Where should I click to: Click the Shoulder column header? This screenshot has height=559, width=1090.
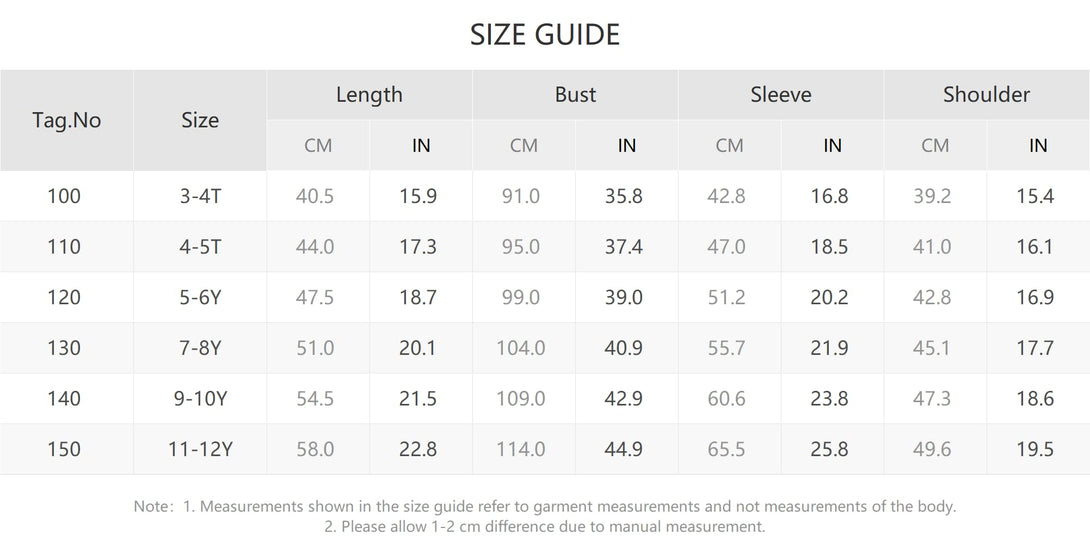click(x=986, y=95)
